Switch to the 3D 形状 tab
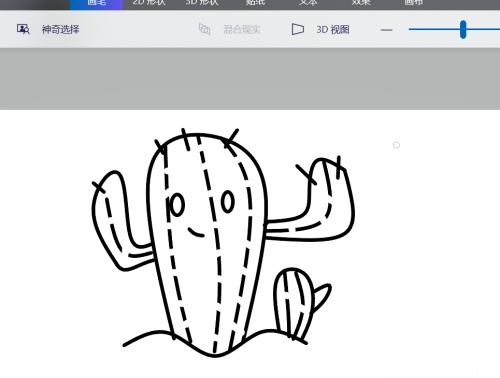500x378 pixels. click(202, 3)
